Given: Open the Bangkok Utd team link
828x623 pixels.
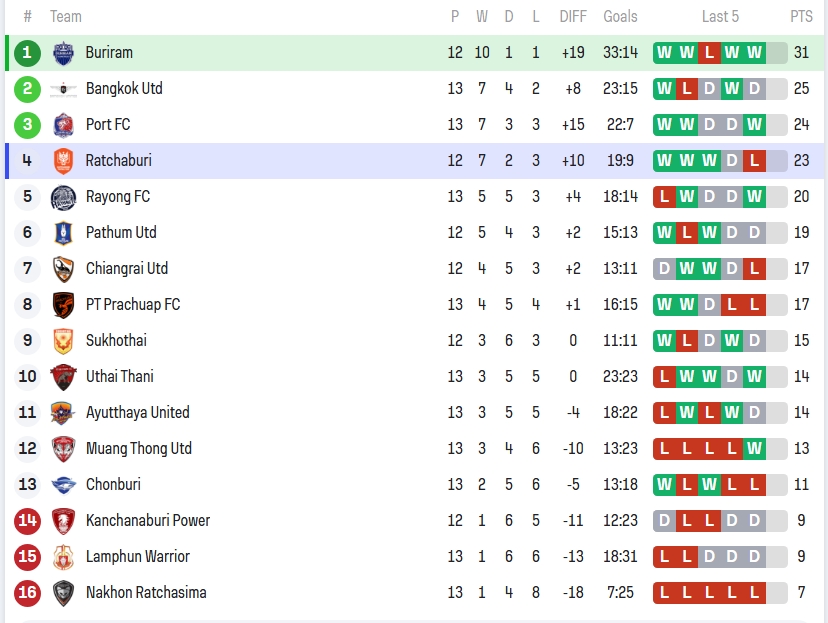Looking at the screenshot, I should [124, 89].
